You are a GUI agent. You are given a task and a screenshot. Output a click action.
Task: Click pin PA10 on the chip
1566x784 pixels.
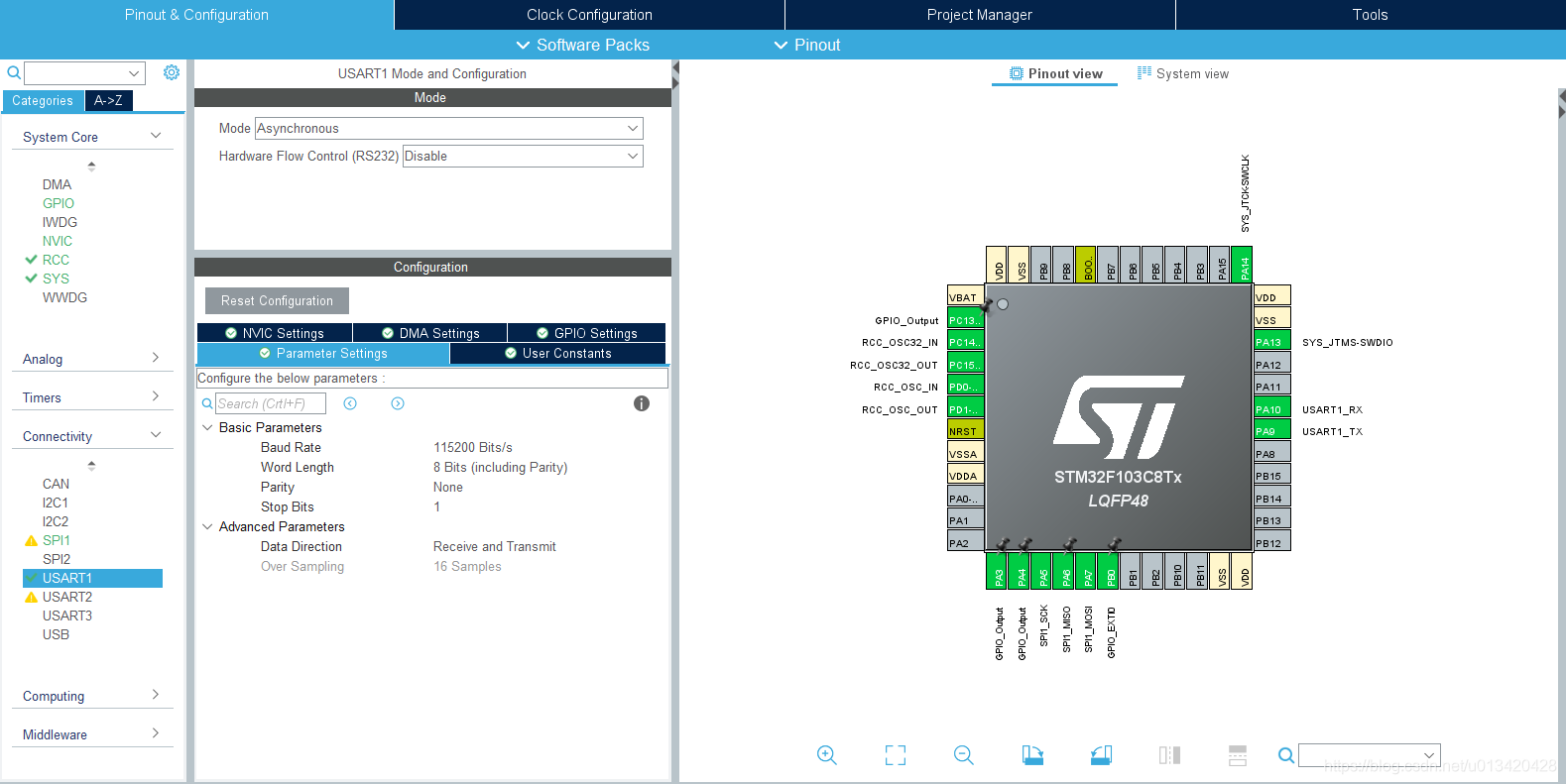[1272, 409]
